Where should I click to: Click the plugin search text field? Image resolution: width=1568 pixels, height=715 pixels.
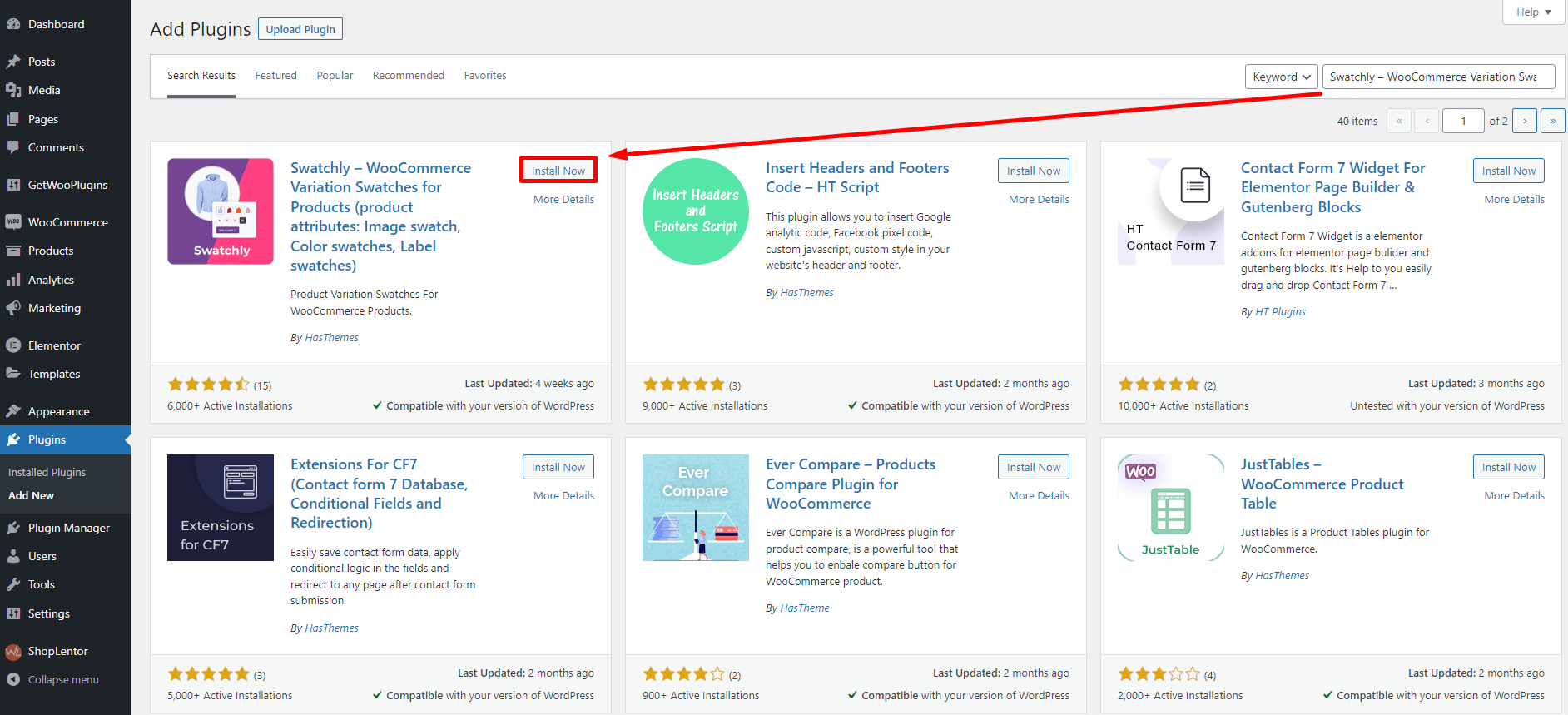1437,77
